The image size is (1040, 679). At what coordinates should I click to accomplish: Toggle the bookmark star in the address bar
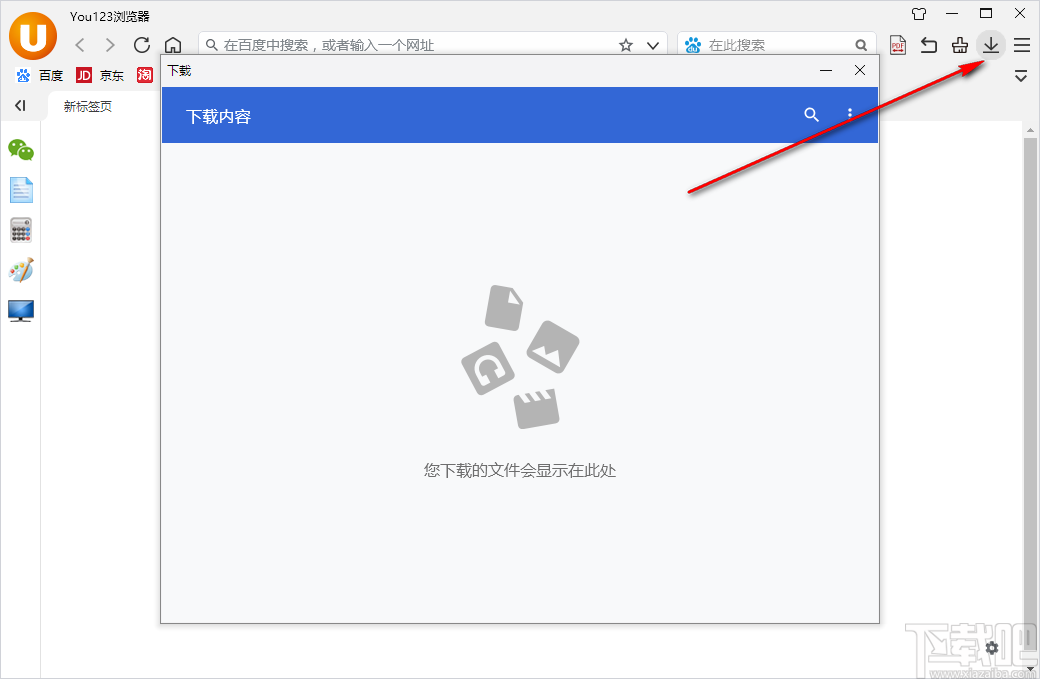coord(625,45)
